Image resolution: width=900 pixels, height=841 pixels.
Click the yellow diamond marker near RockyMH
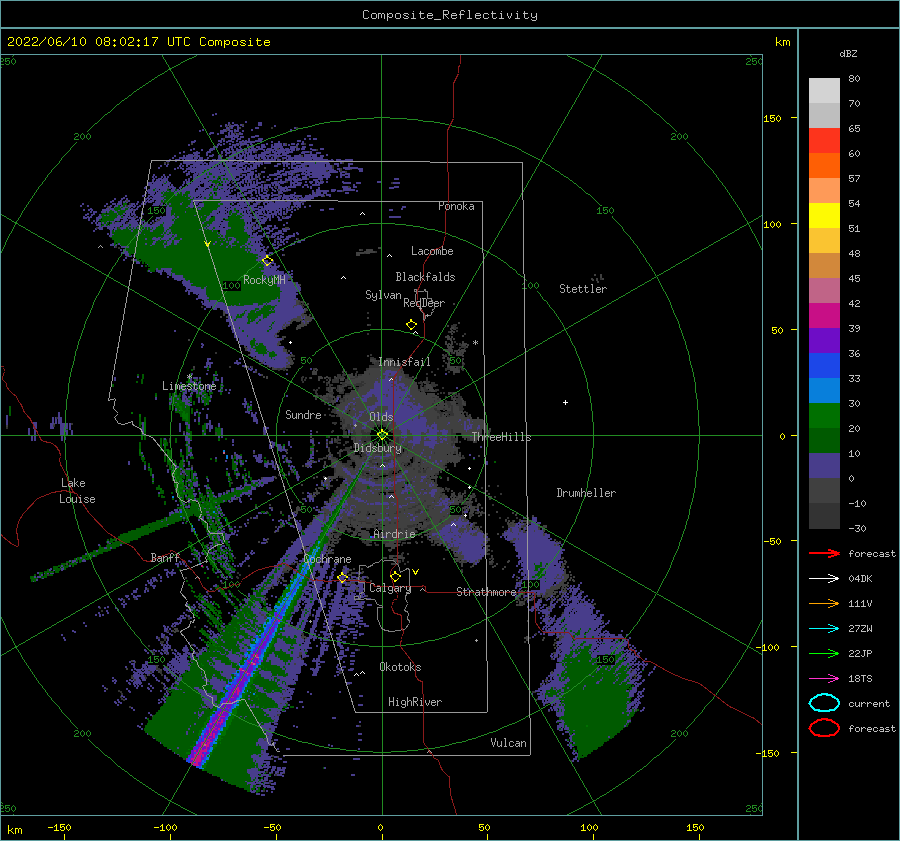pyautogui.click(x=267, y=261)
